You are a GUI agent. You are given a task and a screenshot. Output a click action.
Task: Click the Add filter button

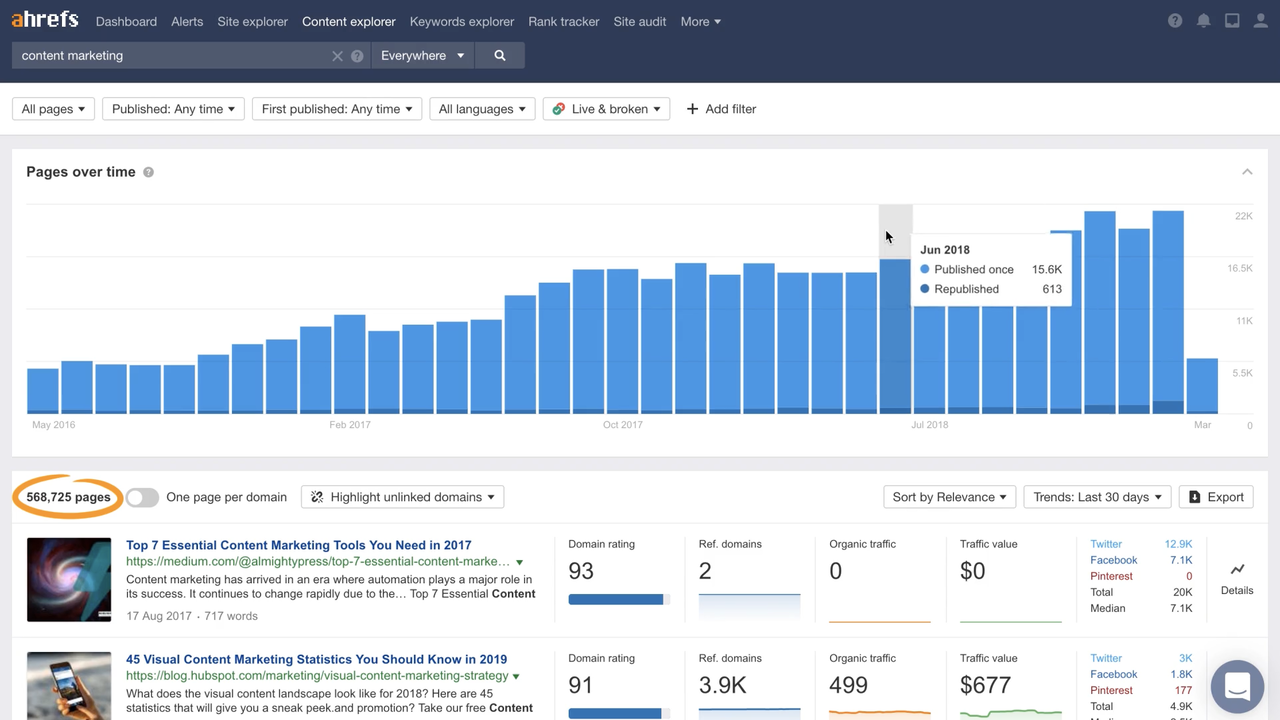click(x=721, y=109)
